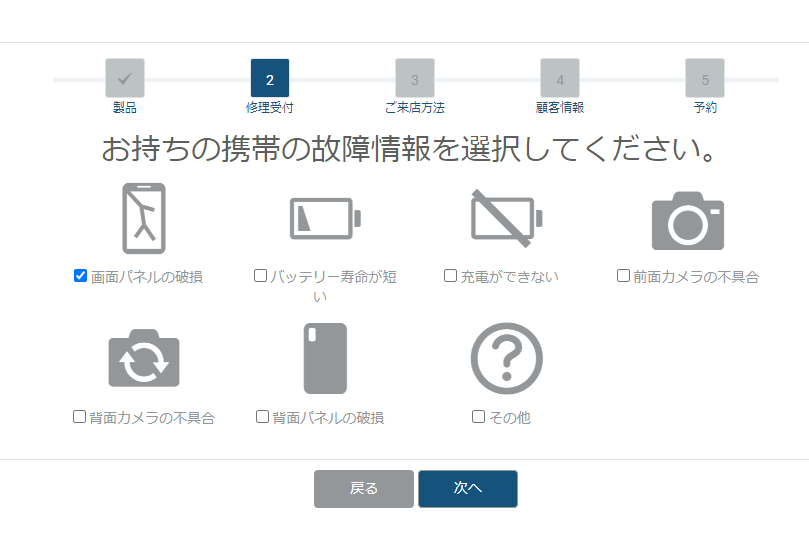Click the checkmark icon on step 1
Image resolution: width=809 pixels, height=540 pixels.
pos(125,79)
